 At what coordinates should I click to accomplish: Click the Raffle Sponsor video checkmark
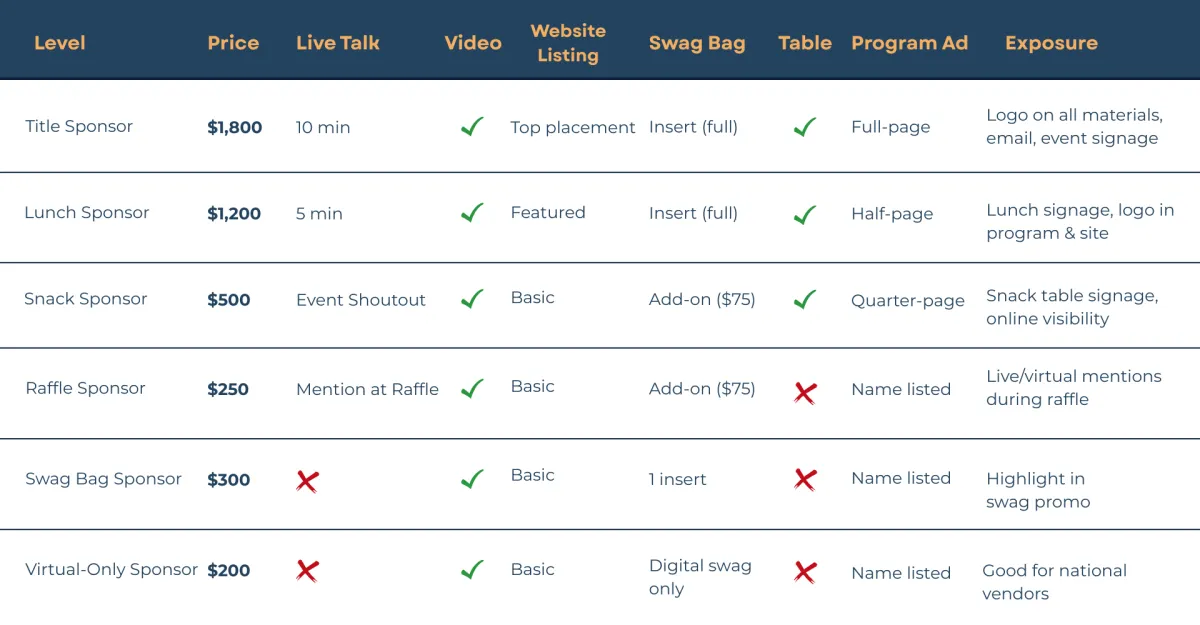pos(472,388)
